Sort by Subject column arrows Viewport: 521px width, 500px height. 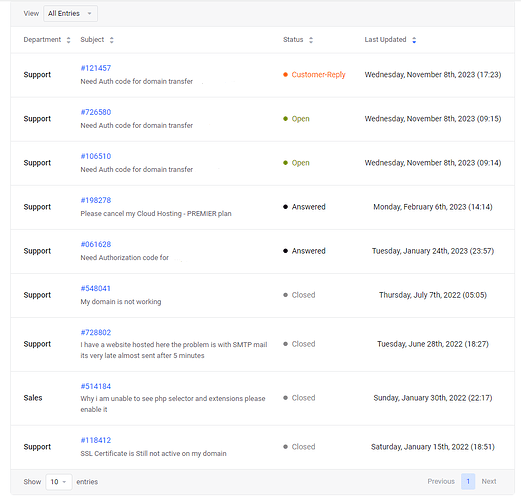pos(112,40)
